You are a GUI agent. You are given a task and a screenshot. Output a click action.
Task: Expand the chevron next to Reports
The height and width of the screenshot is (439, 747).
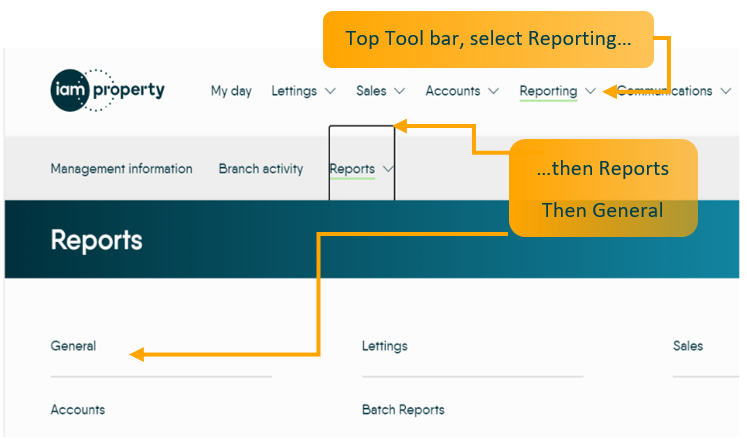[388, 169]
